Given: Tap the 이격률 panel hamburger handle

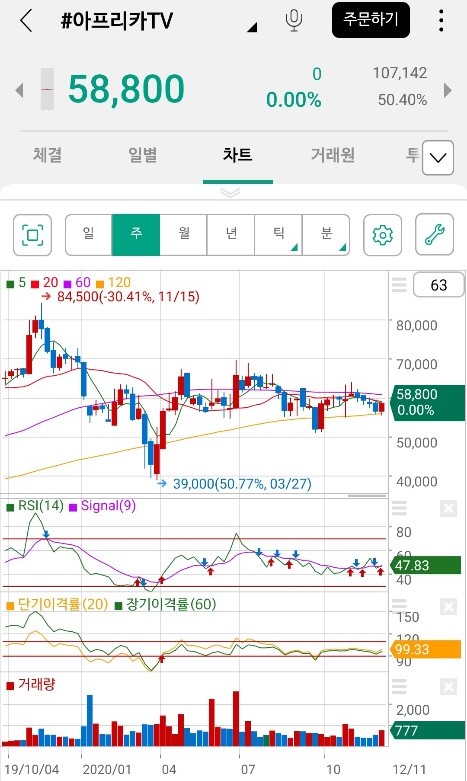Looking at the screenshot, I should click(399, 606).
